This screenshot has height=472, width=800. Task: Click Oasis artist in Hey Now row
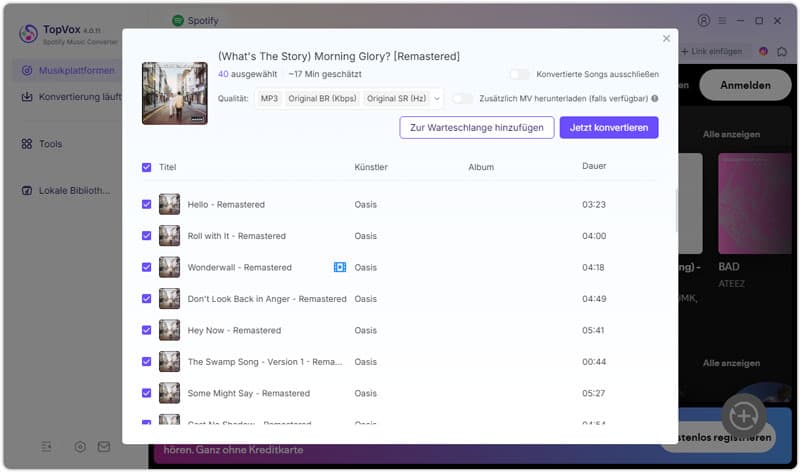365,331
